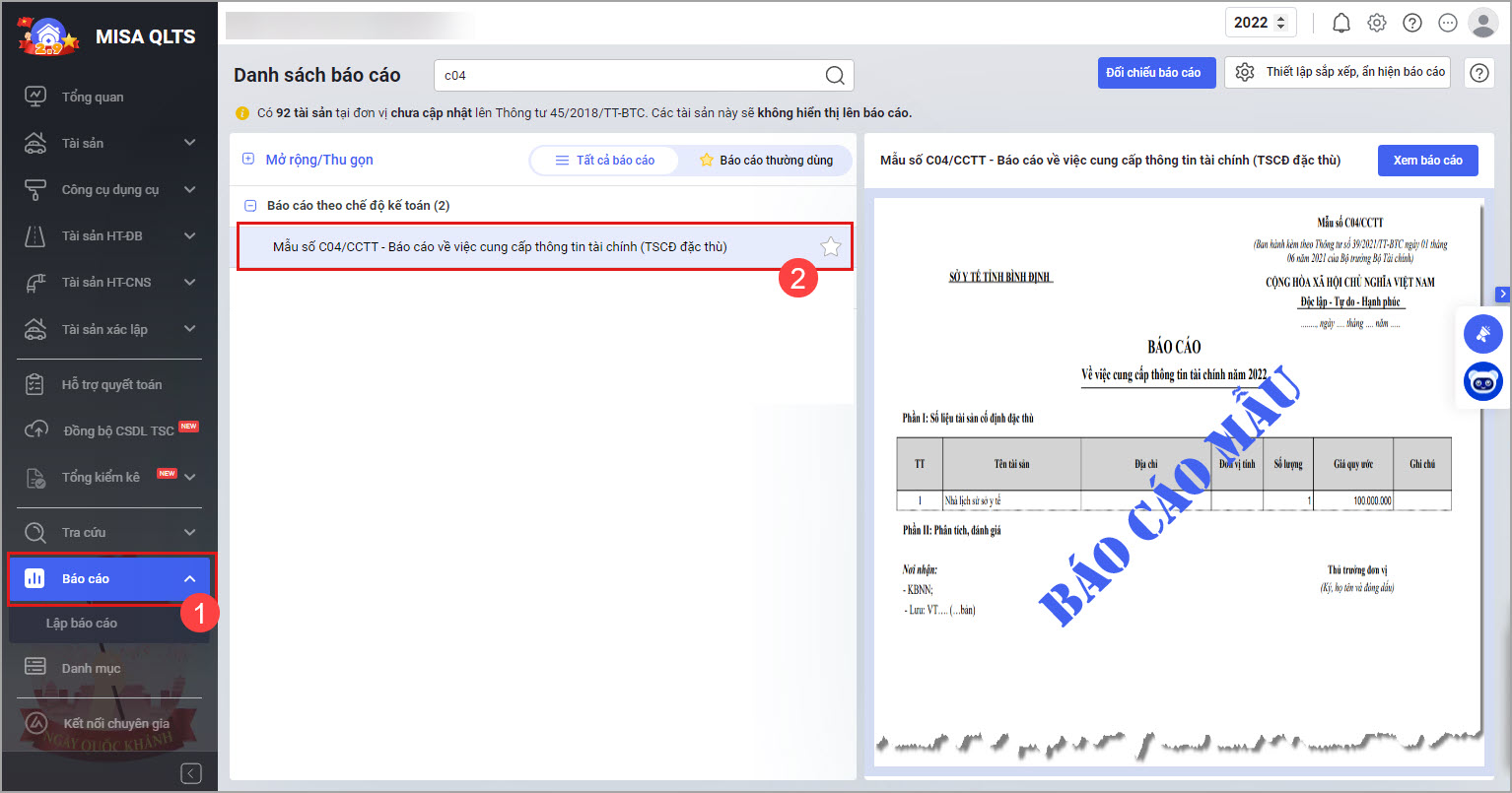Viewport: 1512px width, 793px height.
Task: Star the C04/CCTT report as favorite
Action: (831, 246)
